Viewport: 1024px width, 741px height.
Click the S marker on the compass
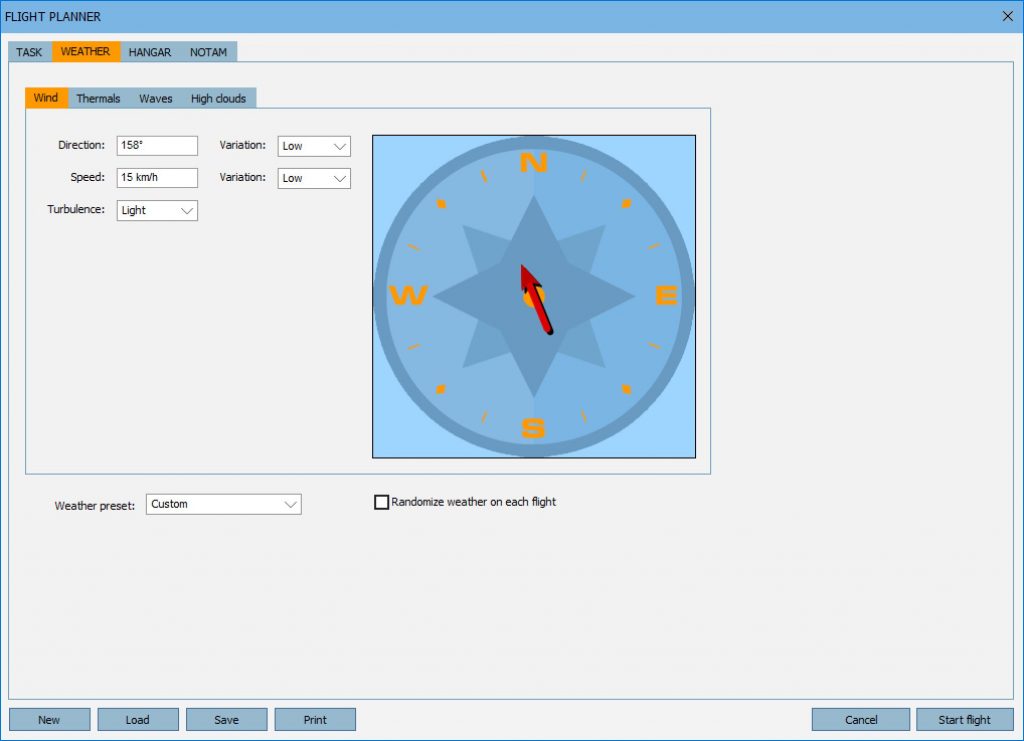click(534, 430)
